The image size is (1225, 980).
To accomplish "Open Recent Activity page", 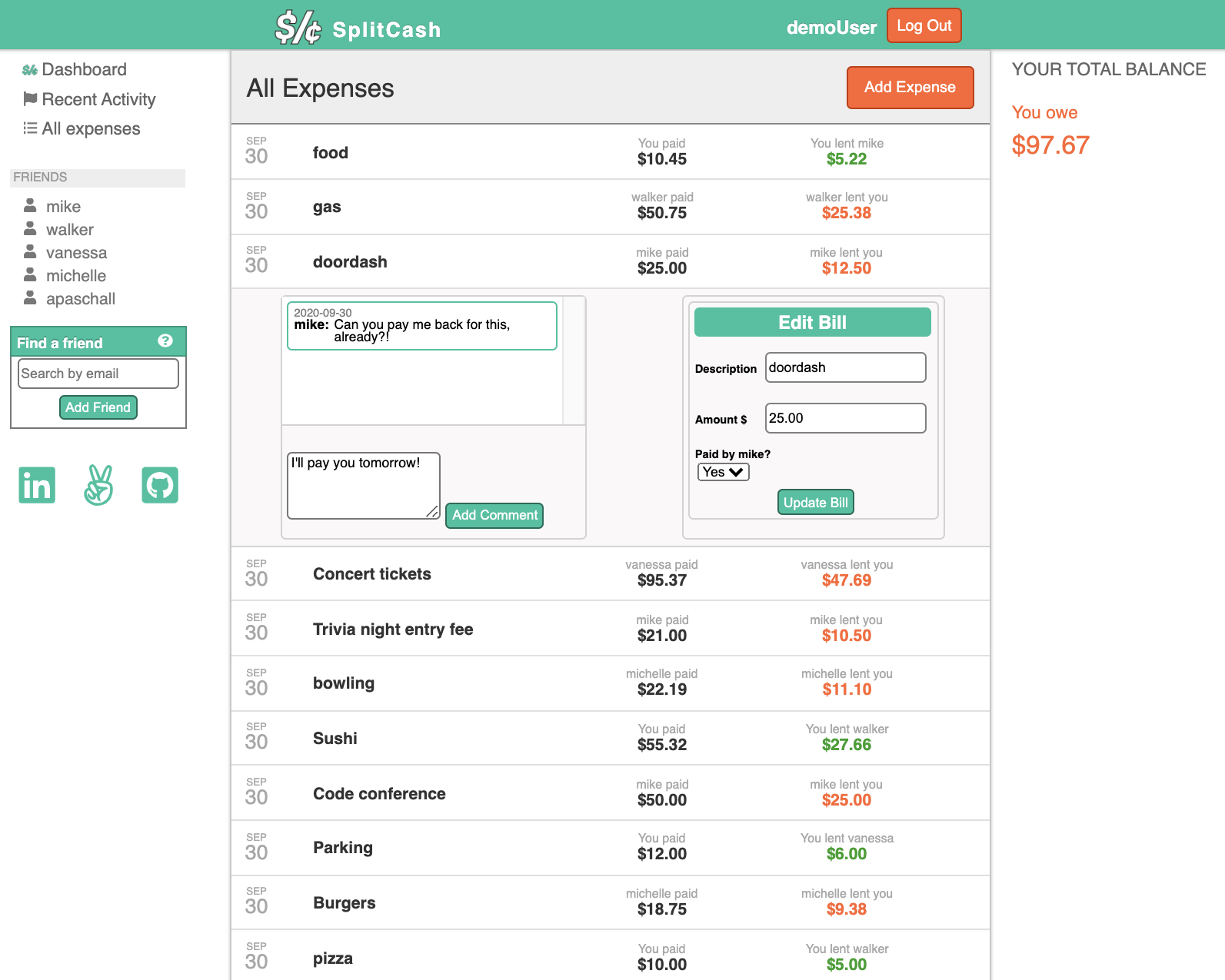I will pos(99,99).
